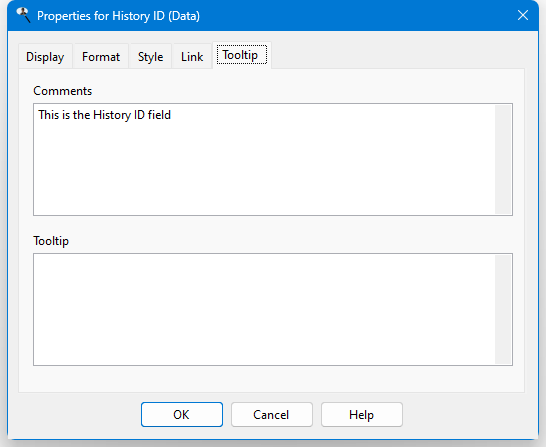This screenshot has width=546, height=447.
Task: Focus the empty Tooltip text box
Action: pyautogui.click(x=265, y=309)
